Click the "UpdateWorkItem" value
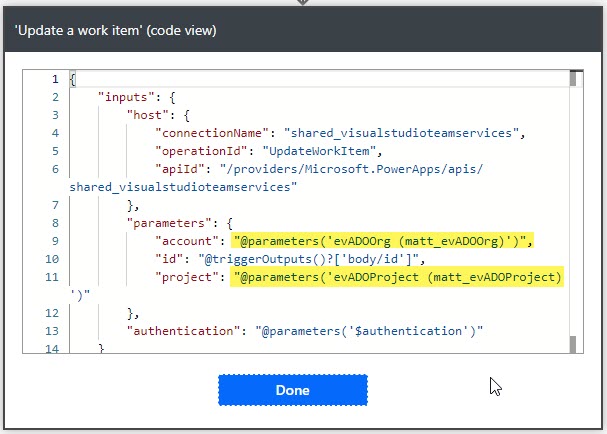Viewport: 607px width, 434px height. coord(319,151)
